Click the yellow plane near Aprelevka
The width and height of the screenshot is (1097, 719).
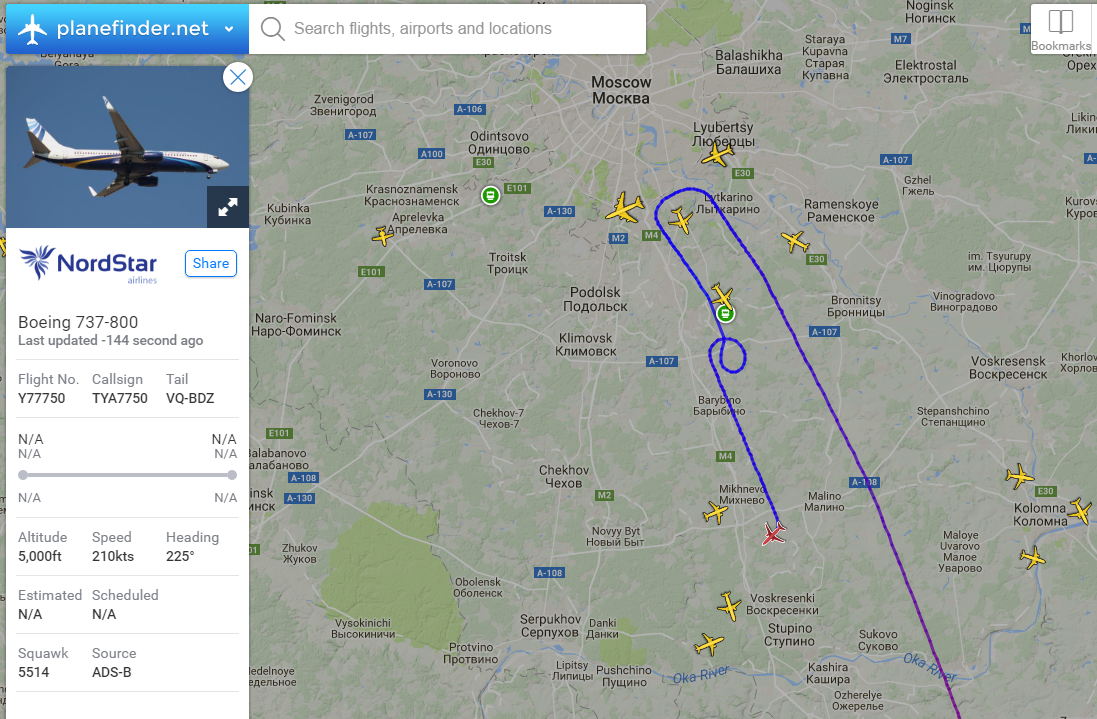click(383, 236)
